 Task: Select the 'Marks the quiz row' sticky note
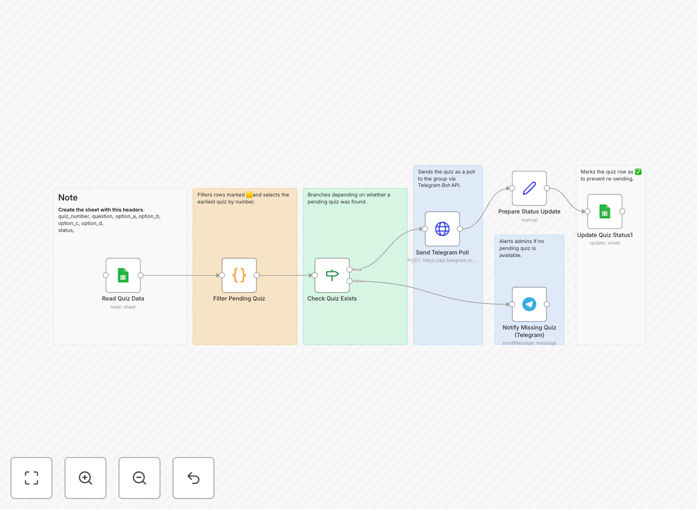point(610,255)
